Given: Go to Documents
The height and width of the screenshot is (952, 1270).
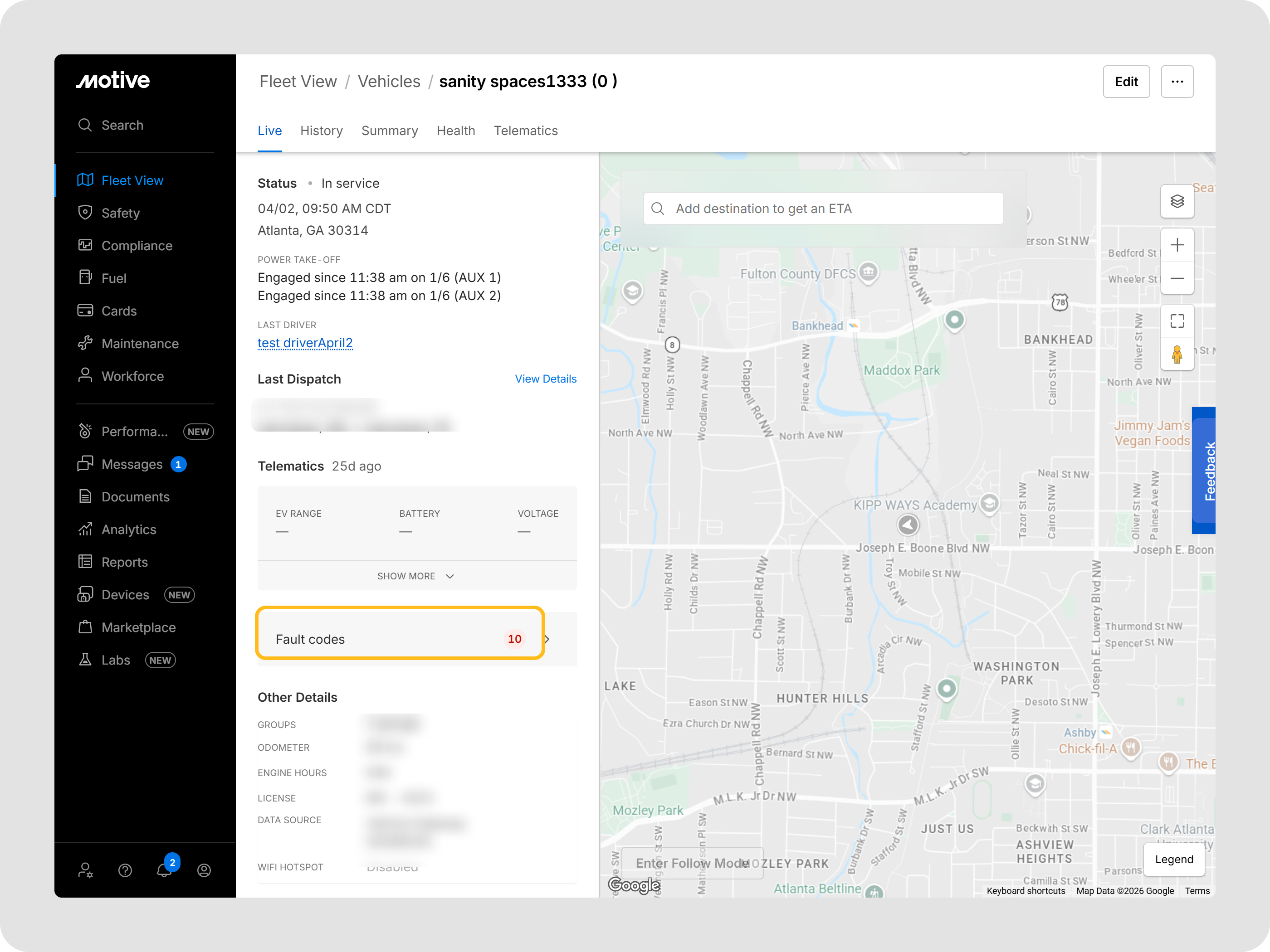Looking at the screenshot, I should pos(123,497).
